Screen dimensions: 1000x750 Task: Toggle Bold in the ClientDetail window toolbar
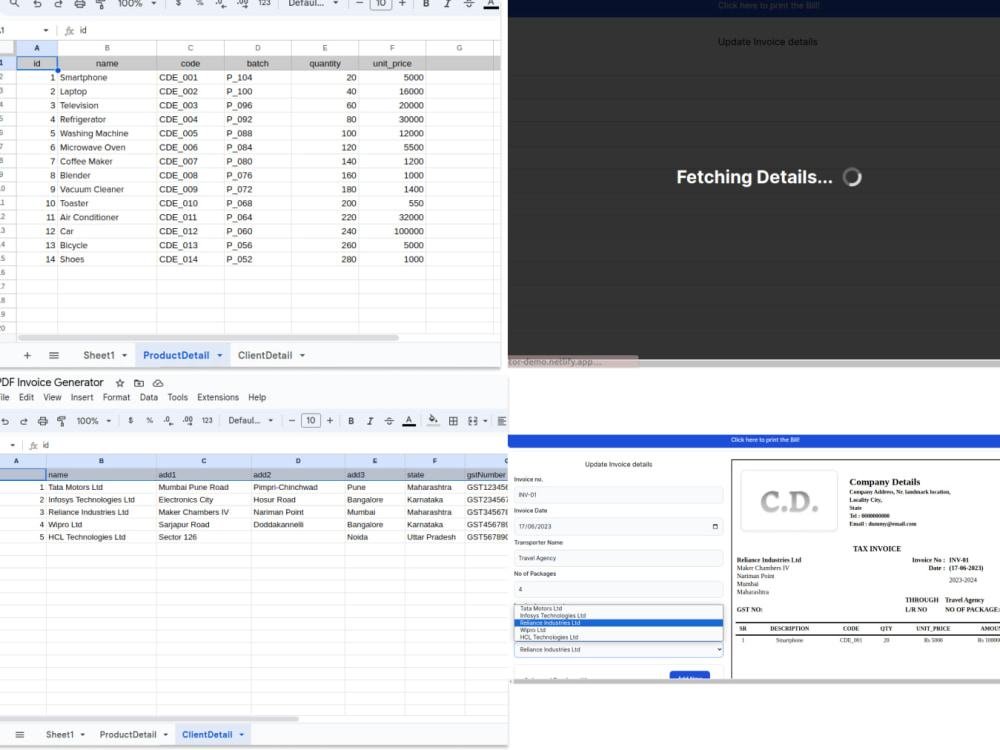(351, 421)
